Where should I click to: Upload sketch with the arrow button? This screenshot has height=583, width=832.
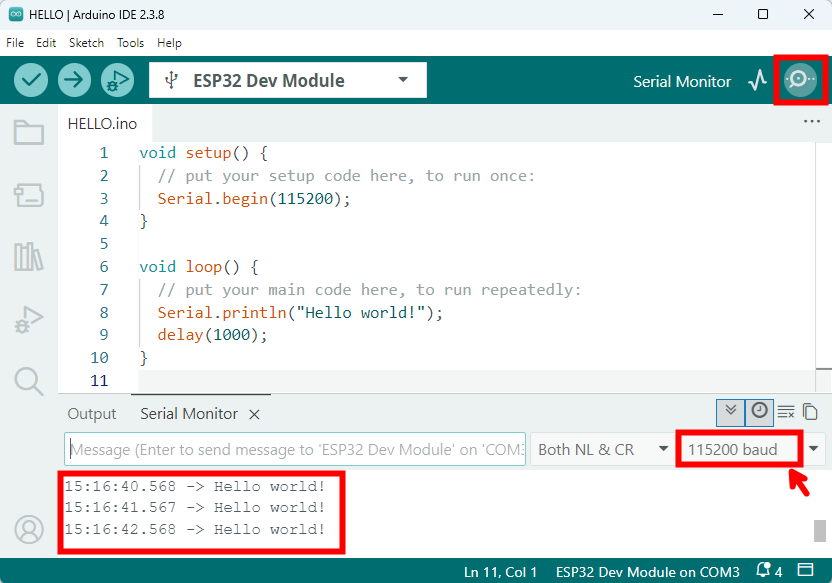(x=74, y=80)
